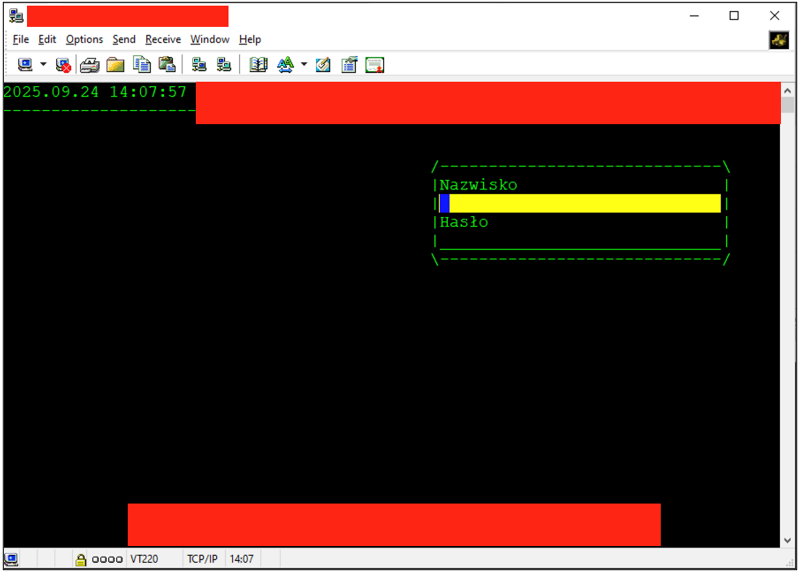Click the font 'A' toolbar icon
Viewport: 799px width, 572px height.
click(285, 65)
